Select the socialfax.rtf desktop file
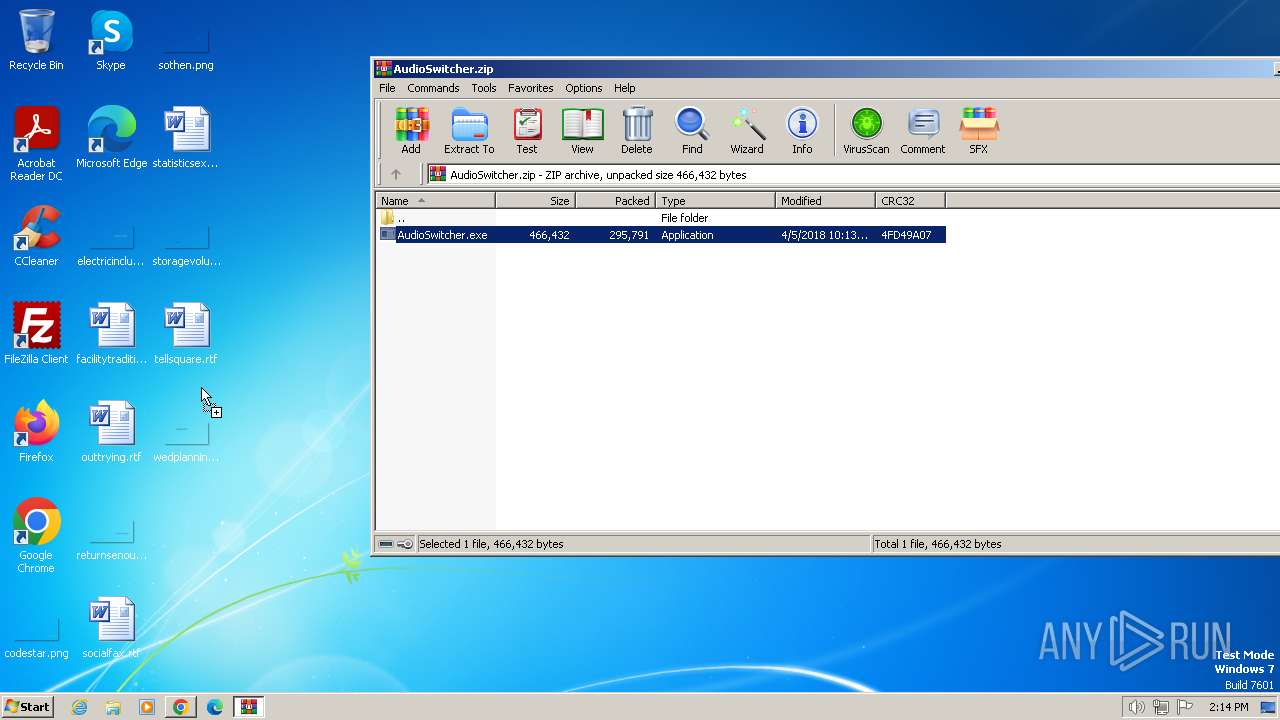 click(x=111, y=628)
